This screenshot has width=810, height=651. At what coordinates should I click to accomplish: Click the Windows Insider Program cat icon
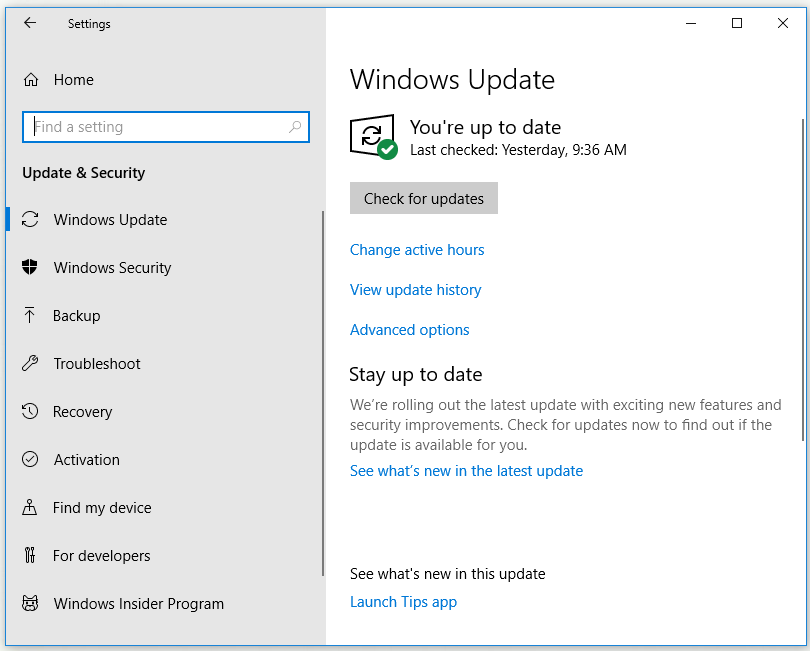click(30, 603)
